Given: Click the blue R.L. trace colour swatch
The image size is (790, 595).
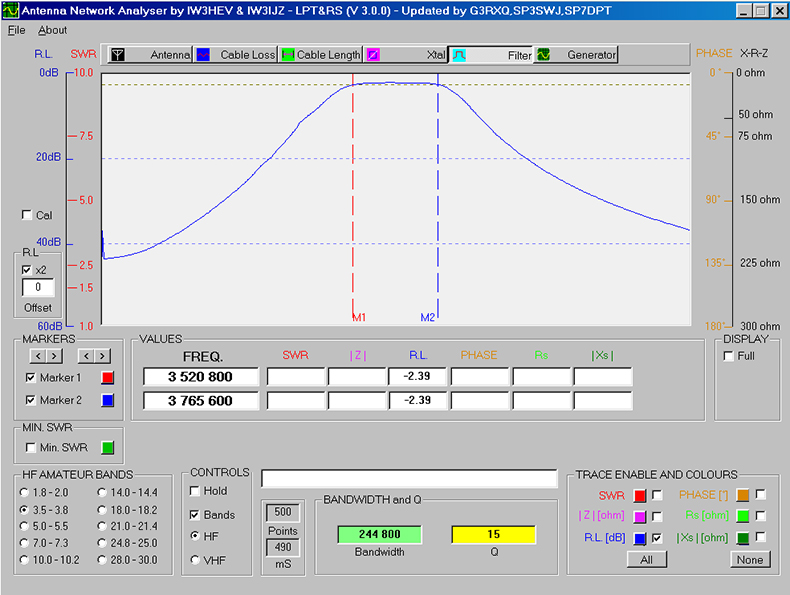Looking at the screenshot, I should pyautogui.click(x=640, y=539).
